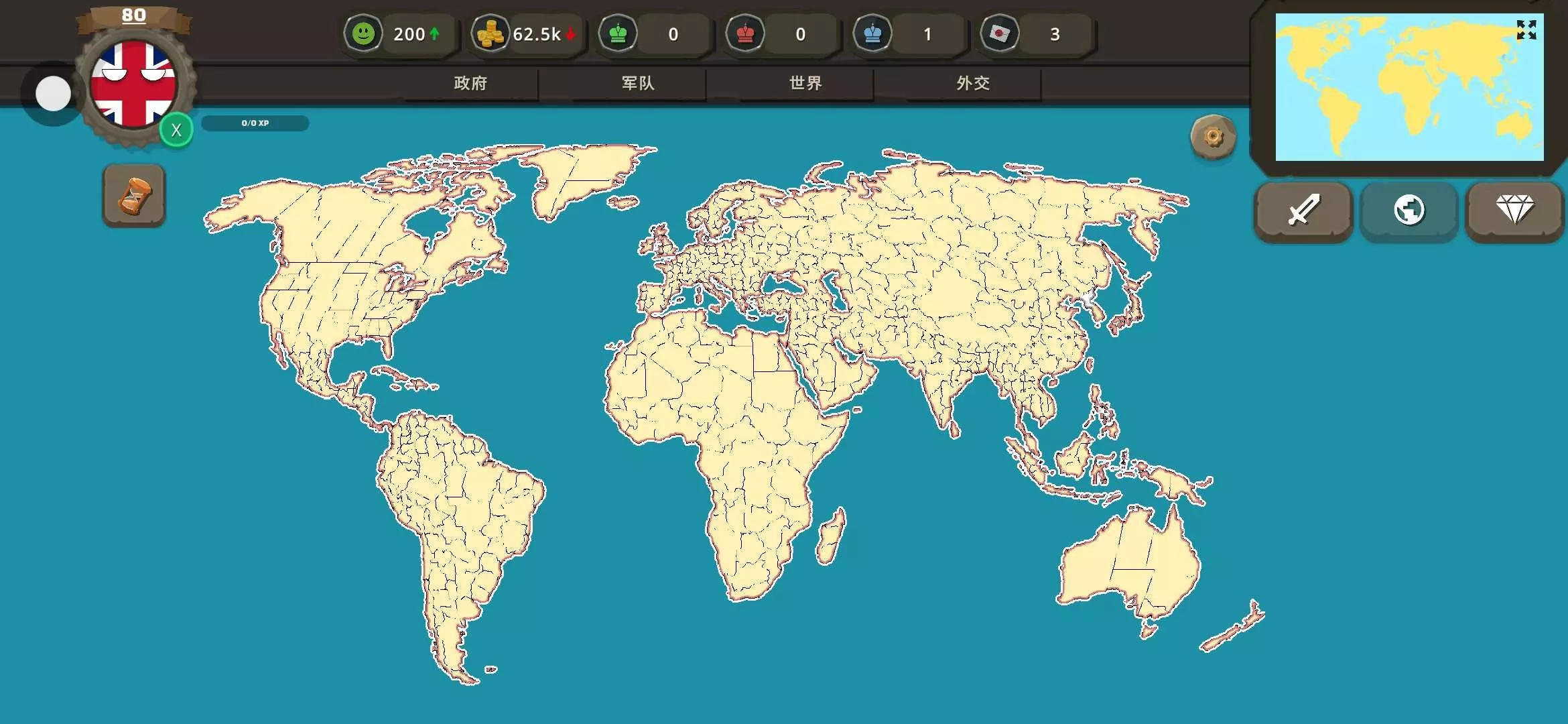Click the 0/0 XP progress bar
This screenshot has height=724, width=1568.
(x=255, y=123)
